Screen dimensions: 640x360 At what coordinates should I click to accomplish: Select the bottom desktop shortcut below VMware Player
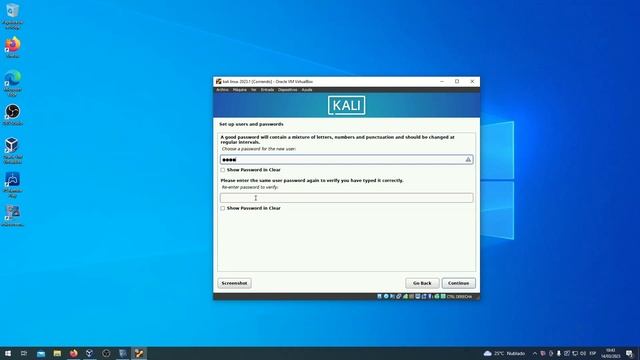[12, 216]
